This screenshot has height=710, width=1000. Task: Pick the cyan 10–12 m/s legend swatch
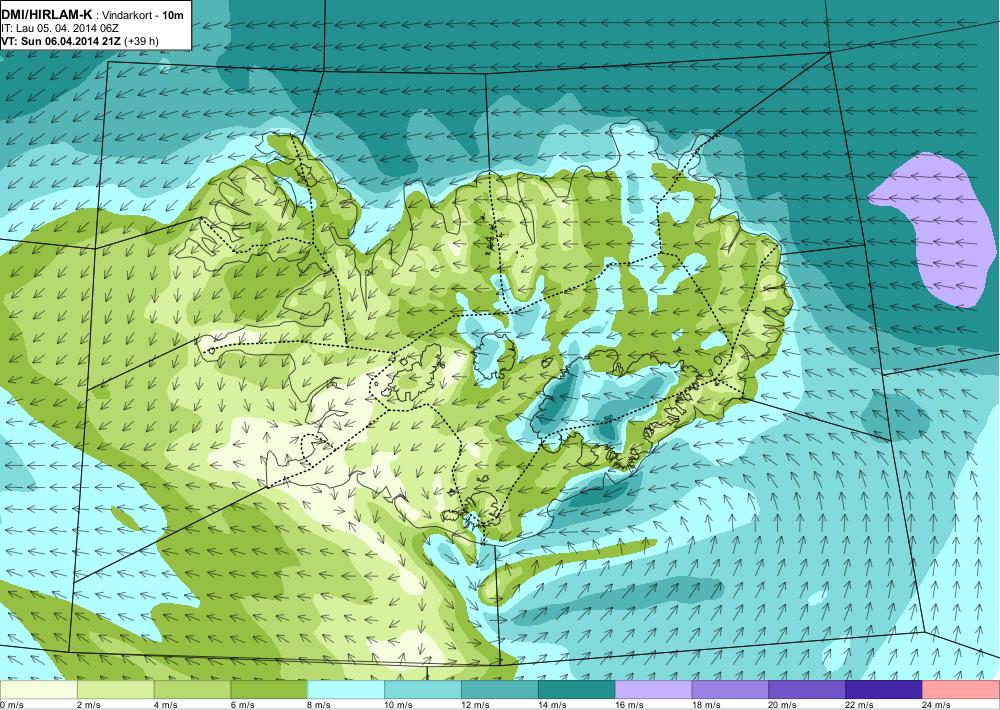423,690
